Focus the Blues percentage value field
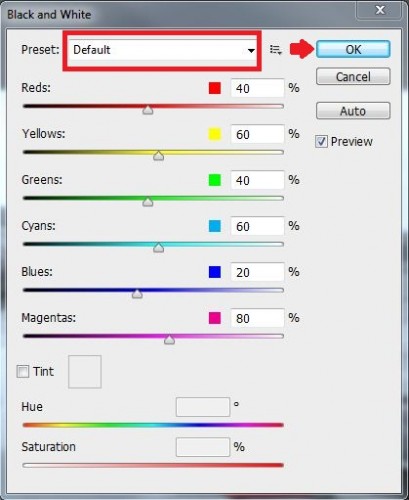Screen dimensions: 409x500 tap(257, 272)
